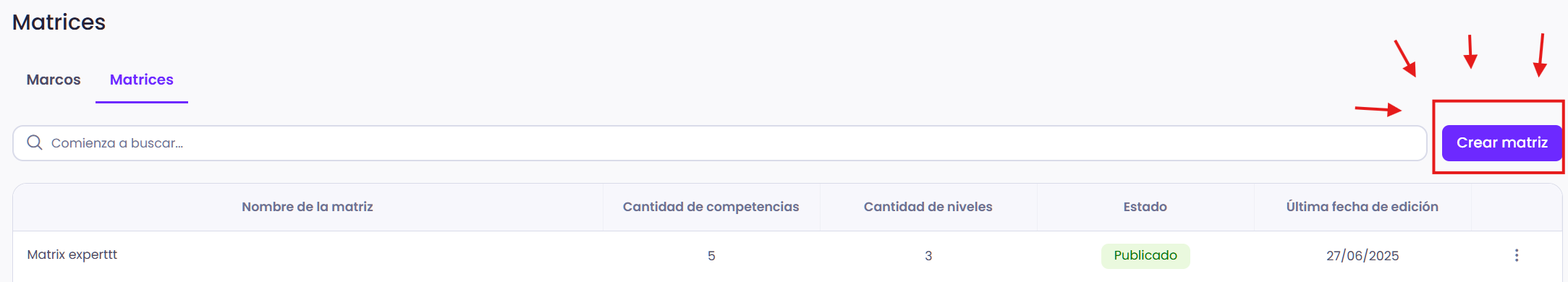Screen dimensions: 1568x282
Task: Open the Matrix experttt row name
Action: click(x=72, y=255)
